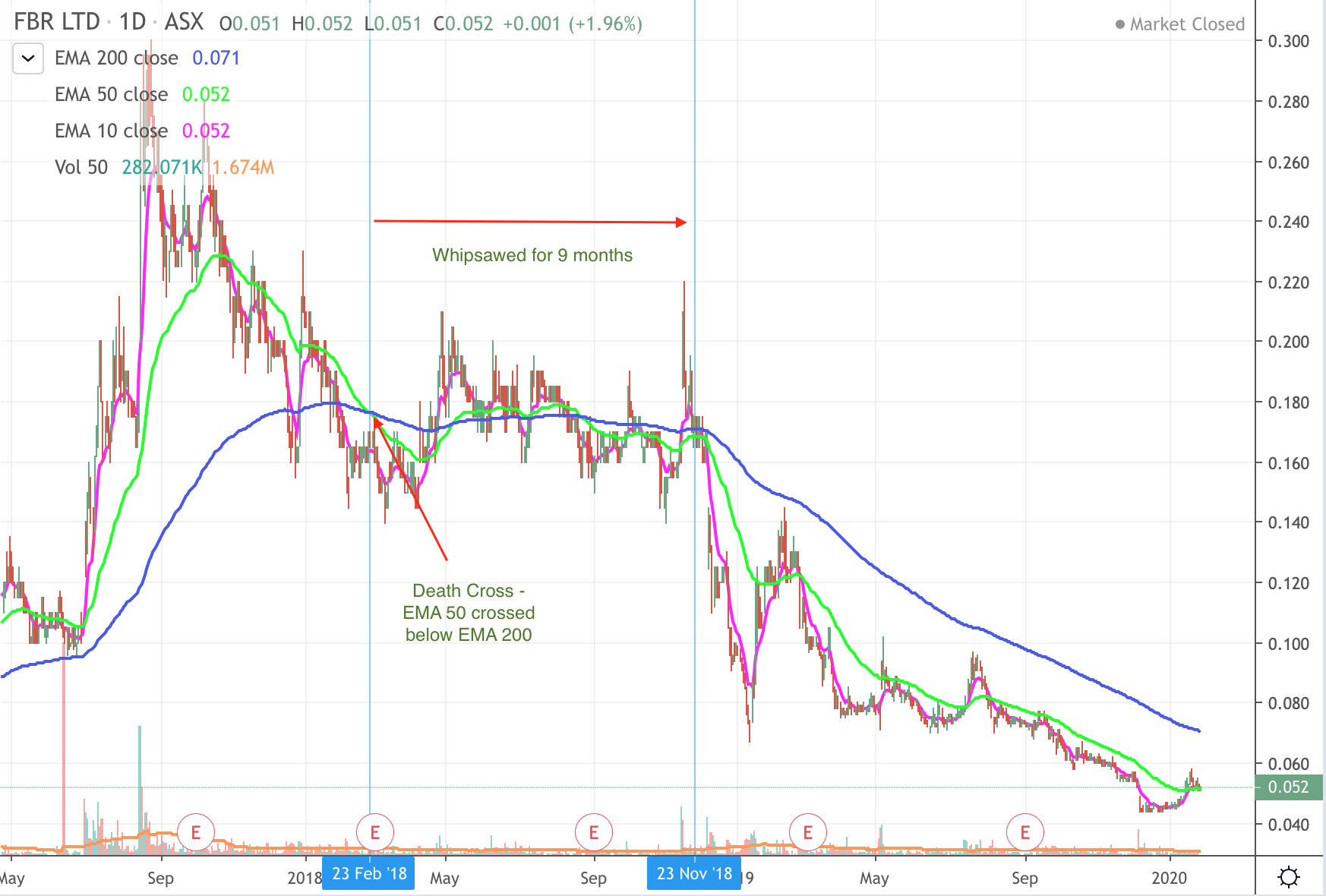Click the 0.200 price axis label

[x=1289, y=342]
